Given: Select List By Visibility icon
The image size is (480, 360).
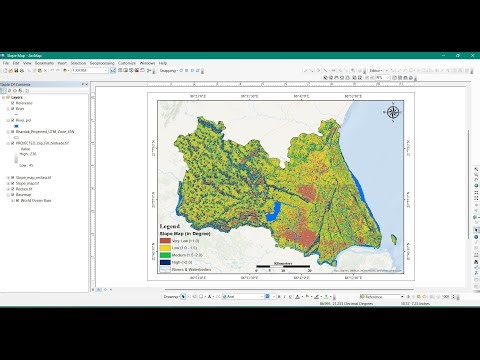Looking at the screenshot, I should 15,90.
